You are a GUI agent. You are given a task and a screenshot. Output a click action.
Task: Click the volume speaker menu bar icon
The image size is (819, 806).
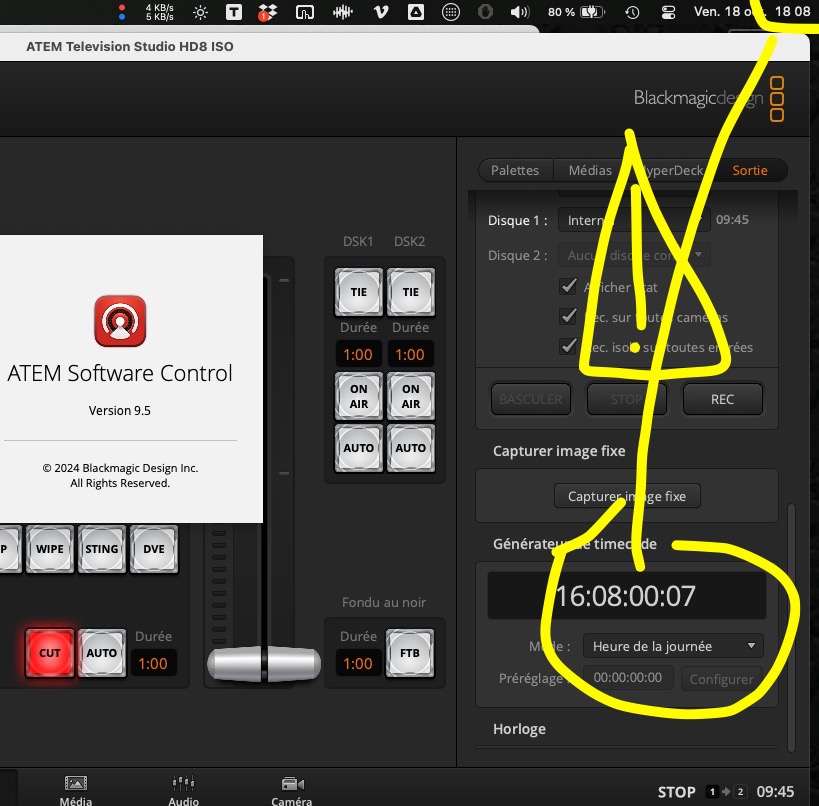point(520,12)
